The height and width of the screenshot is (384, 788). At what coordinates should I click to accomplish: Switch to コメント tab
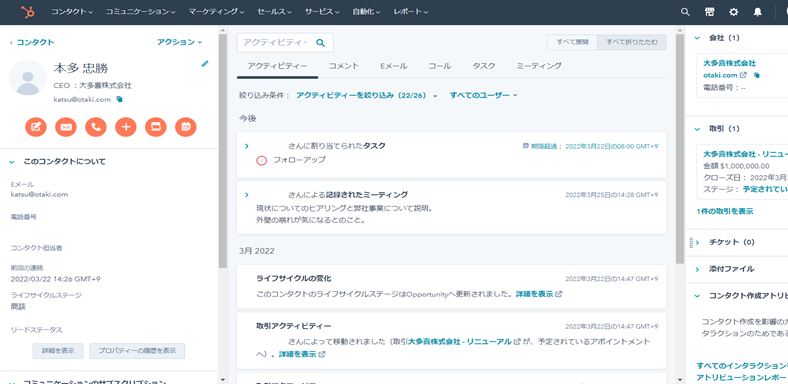point(344,66)
